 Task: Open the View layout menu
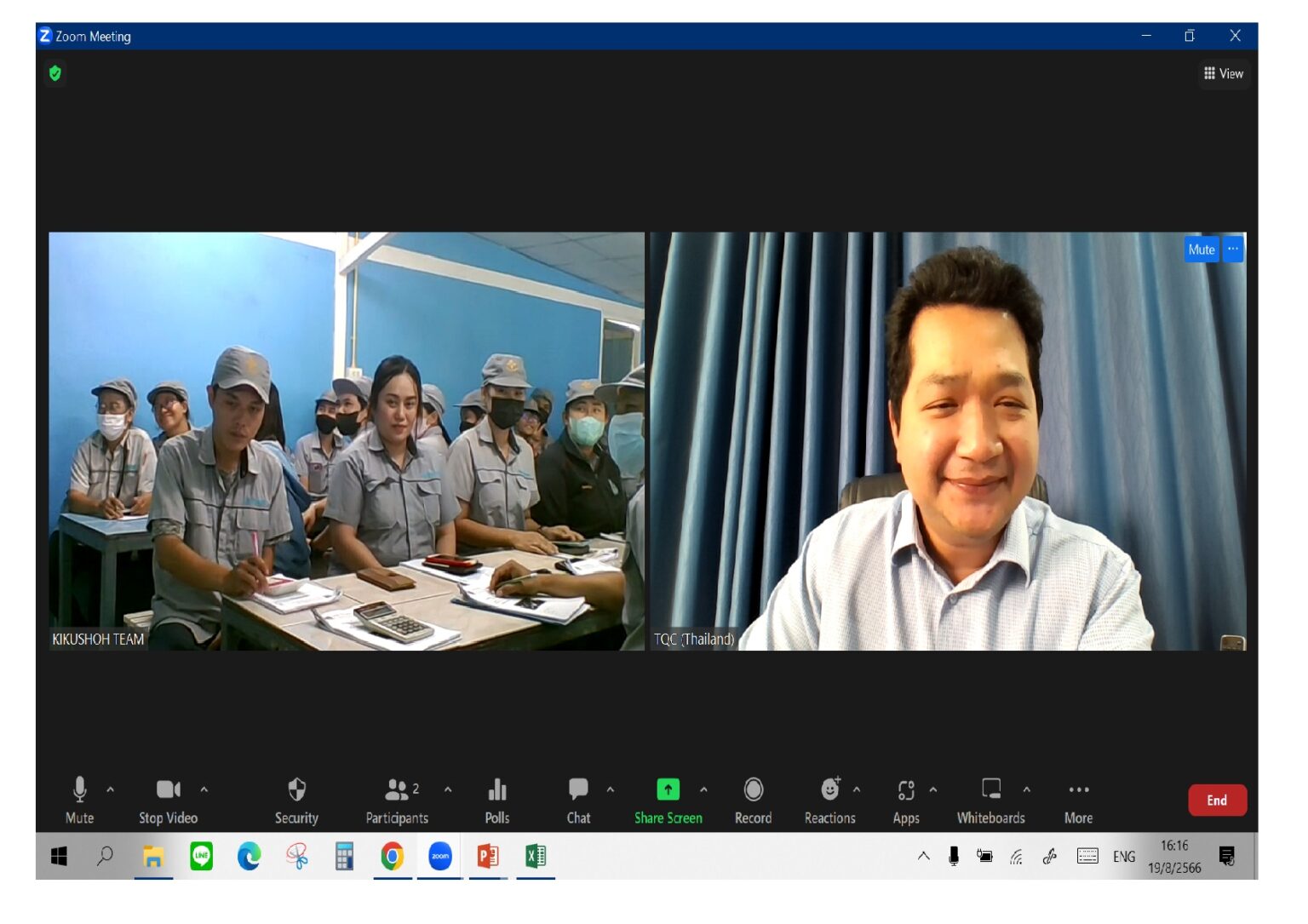[1223, 74]
